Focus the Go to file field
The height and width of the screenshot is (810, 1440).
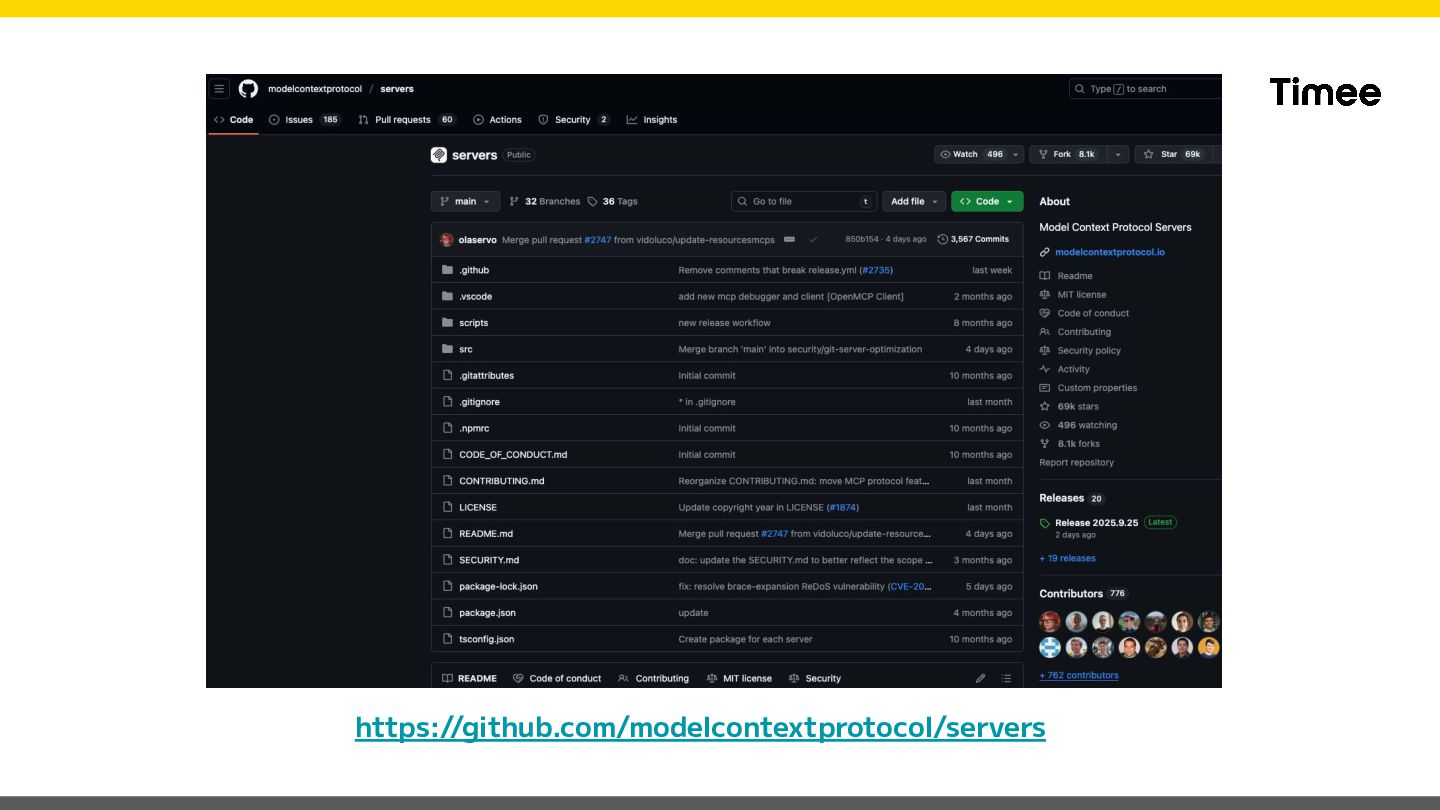click(804, 201)
